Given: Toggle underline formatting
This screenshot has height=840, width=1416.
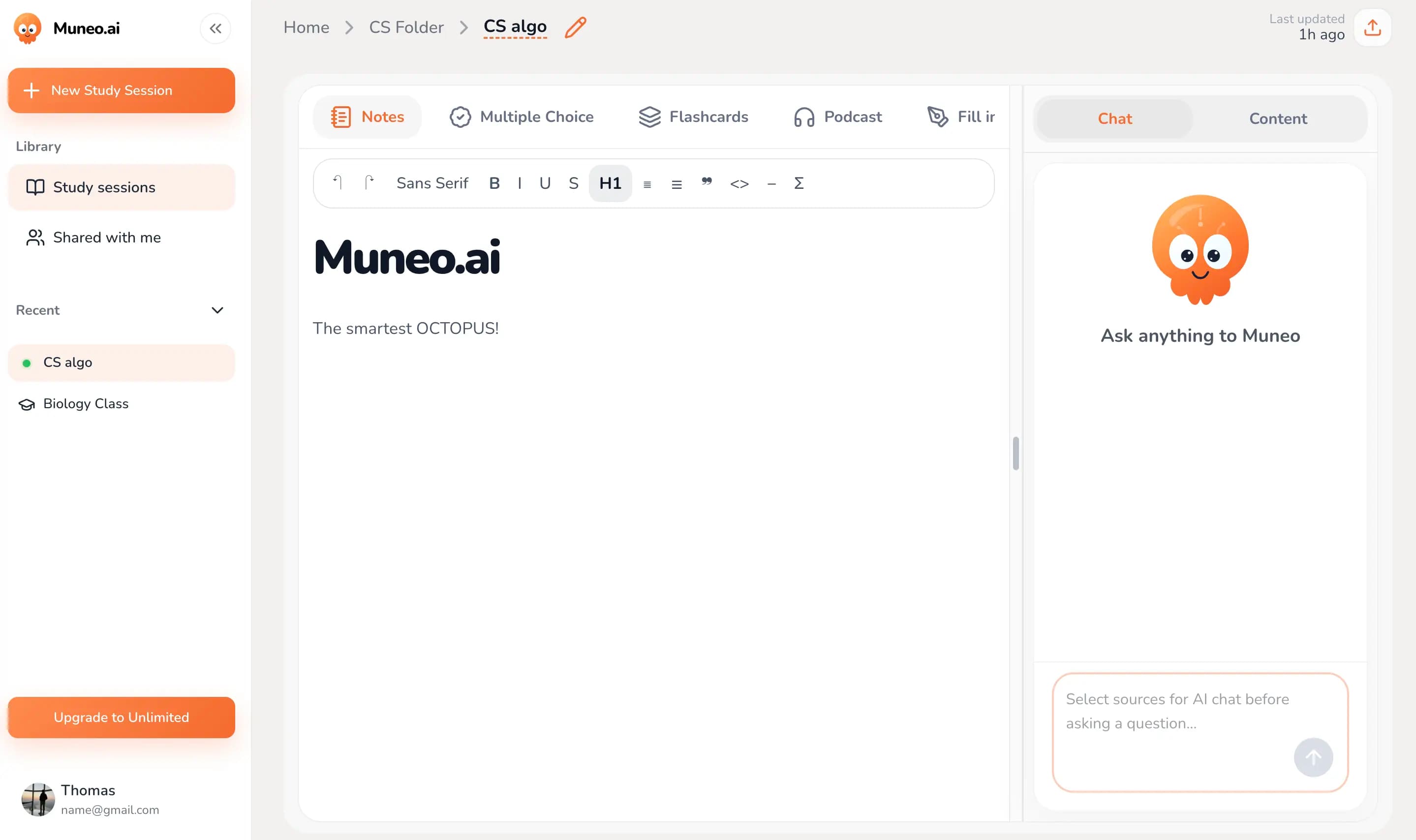Looking at the screenshot, I should point(545,183).
